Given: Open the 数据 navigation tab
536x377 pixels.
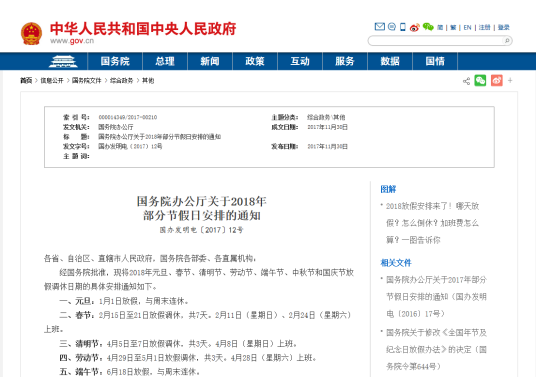Looking at the screenshot, I should pyautogui.click(x=390, y=62).
